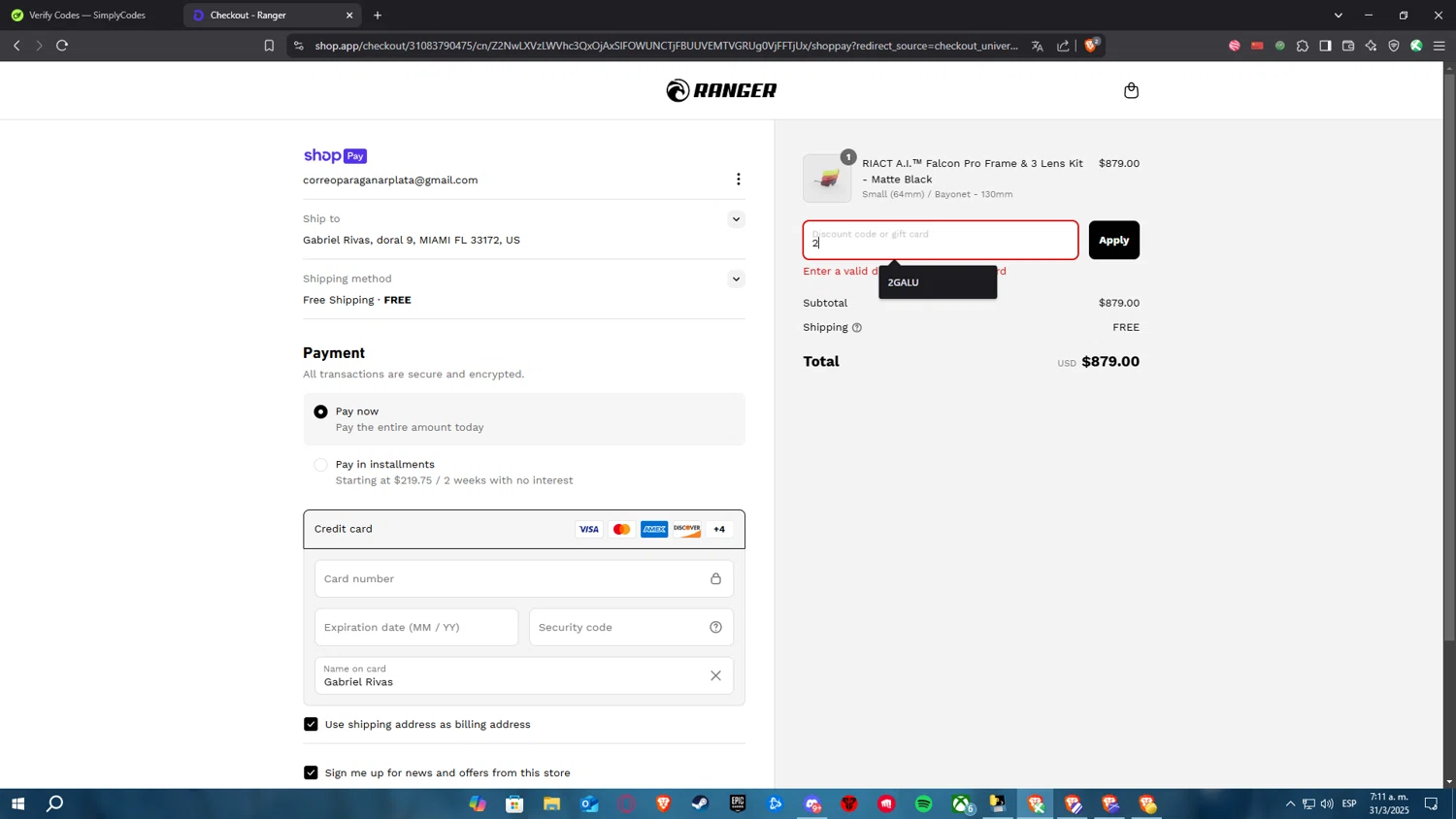Click the Security code field
This screenshot has height=819, width=1456.
pyautogui.click(x=631, y=627)
